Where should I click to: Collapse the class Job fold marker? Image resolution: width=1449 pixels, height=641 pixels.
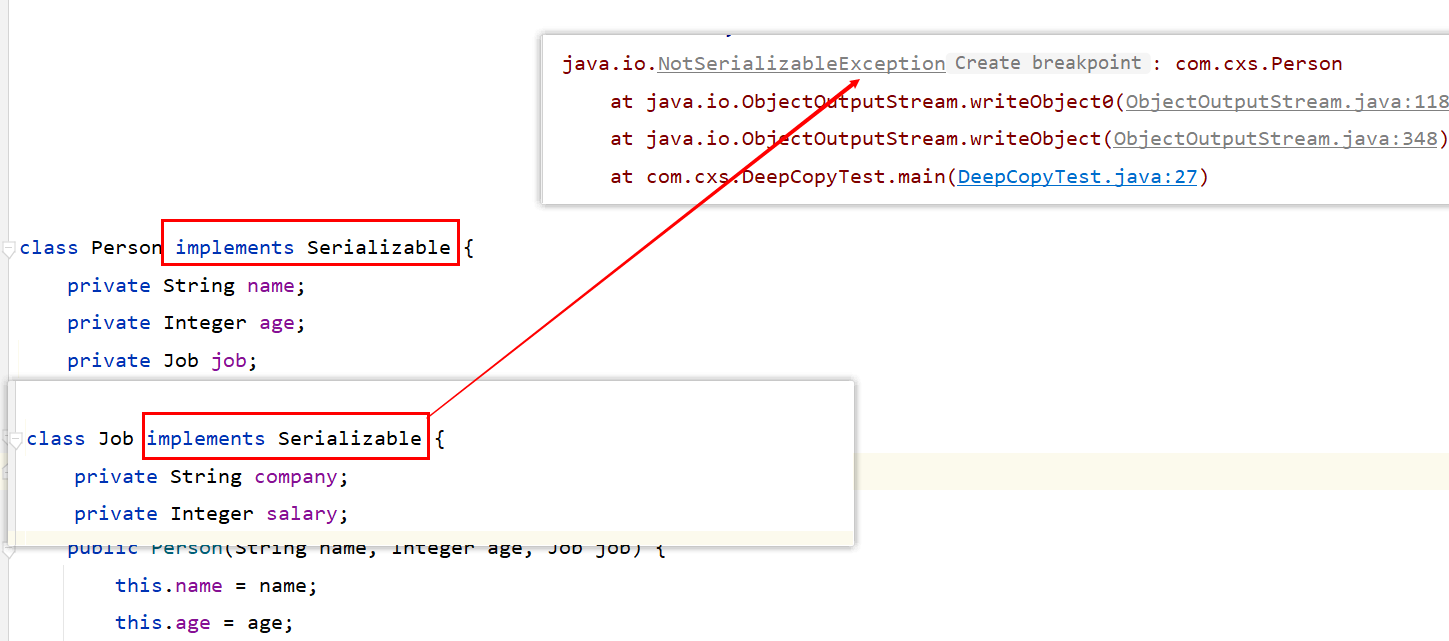(15, 439)
